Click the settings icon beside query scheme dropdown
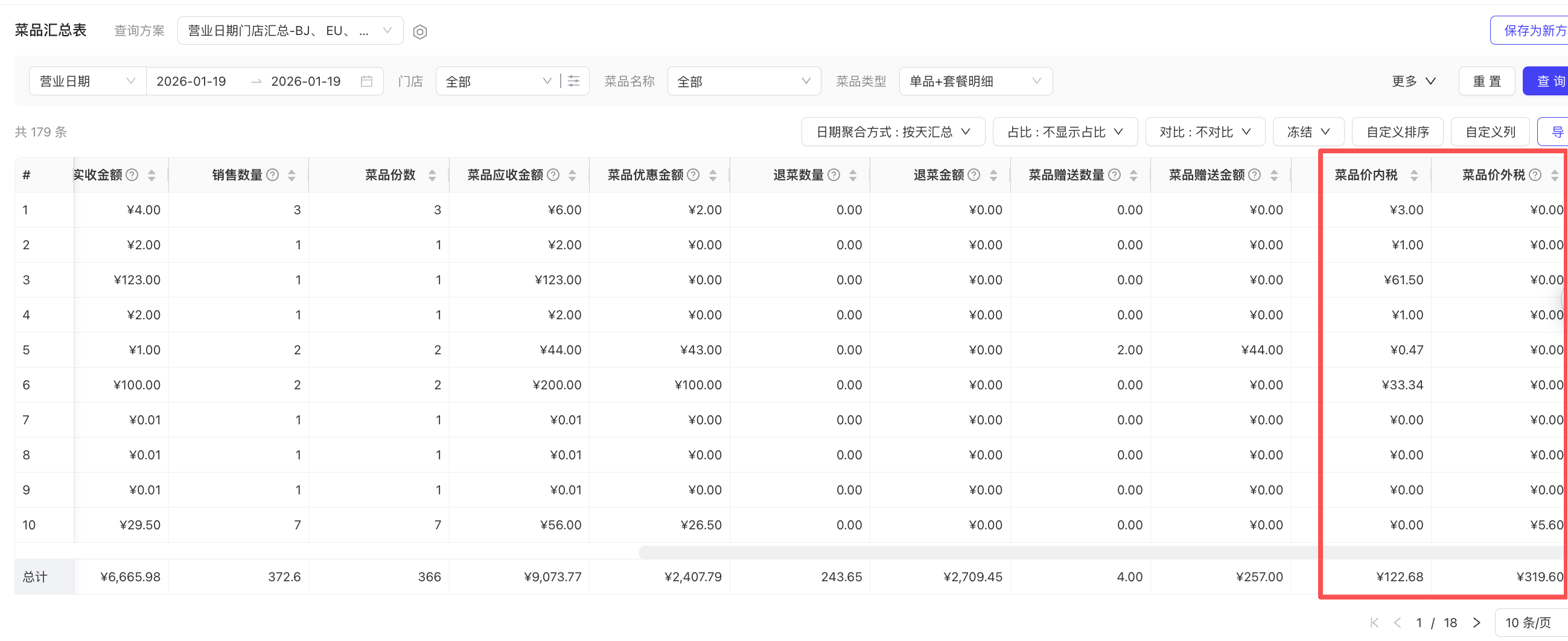This screenshot has width=1568, height=641. pyautogui.click(x=419, y=31)
